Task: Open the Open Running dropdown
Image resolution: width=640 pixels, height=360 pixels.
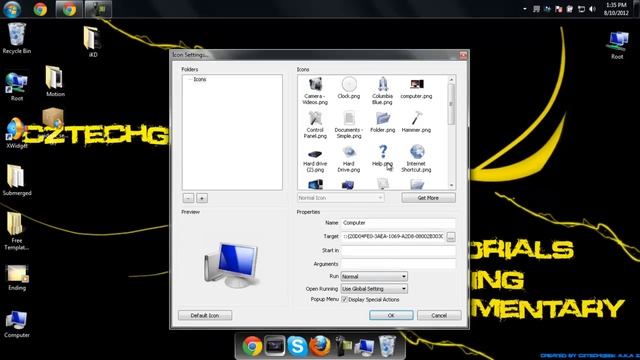Action: 374,289
